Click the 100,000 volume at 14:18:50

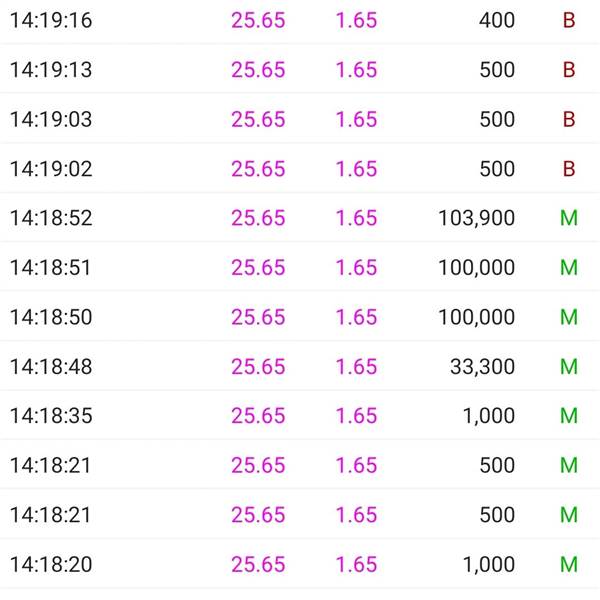pyautogui.click(x=476, y=317)
